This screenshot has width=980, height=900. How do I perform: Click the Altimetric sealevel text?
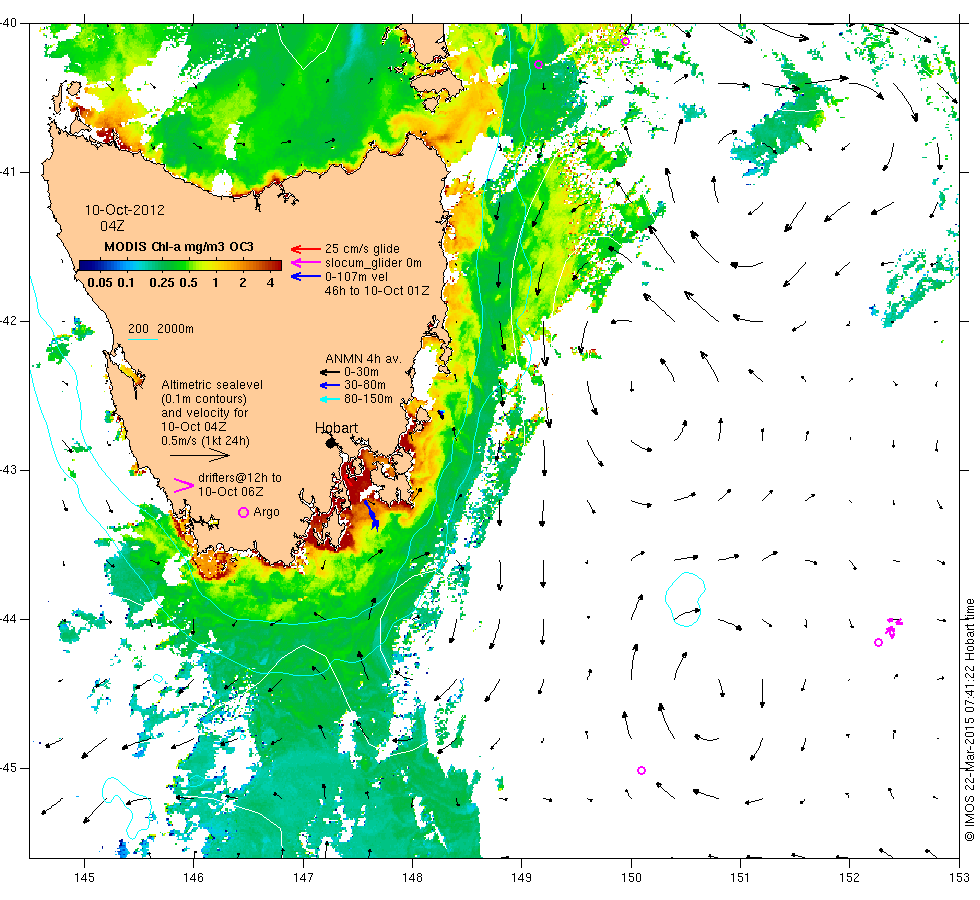point(212,385)
